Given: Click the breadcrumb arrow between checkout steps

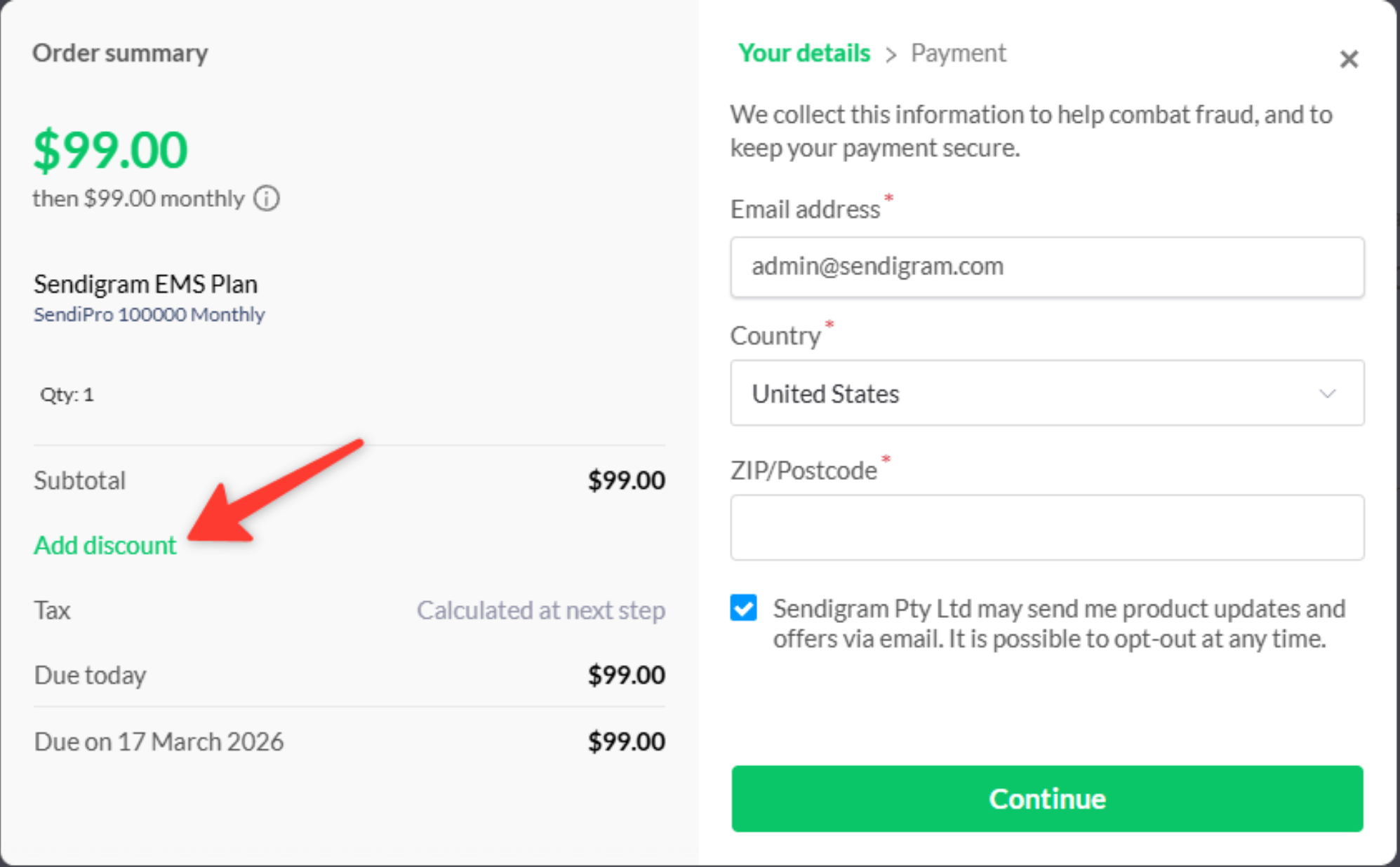Looking at the screenshot, I should [891, 55].
